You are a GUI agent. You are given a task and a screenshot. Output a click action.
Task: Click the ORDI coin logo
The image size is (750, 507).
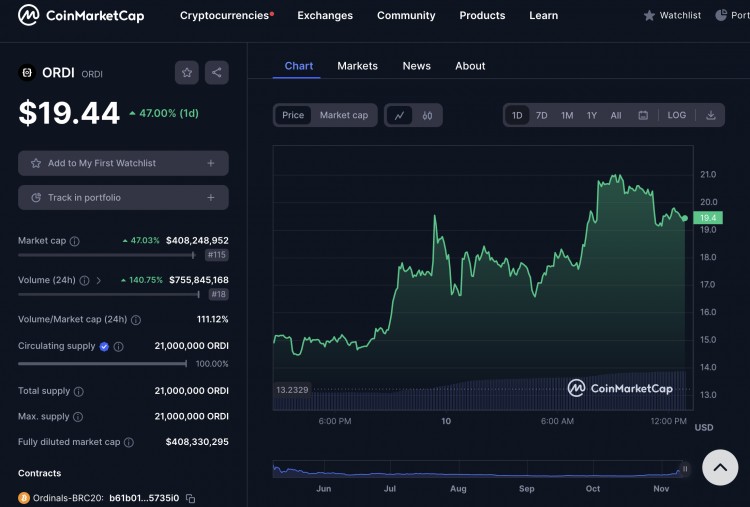[x=27, y=73]
